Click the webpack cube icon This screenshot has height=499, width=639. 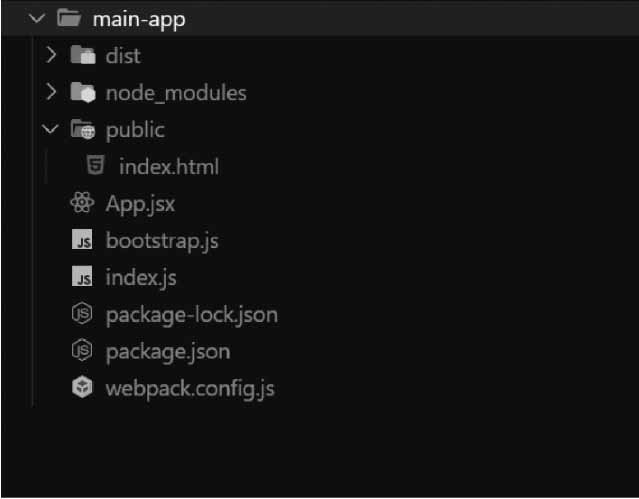pyautogui.click(x=82, y=389)
